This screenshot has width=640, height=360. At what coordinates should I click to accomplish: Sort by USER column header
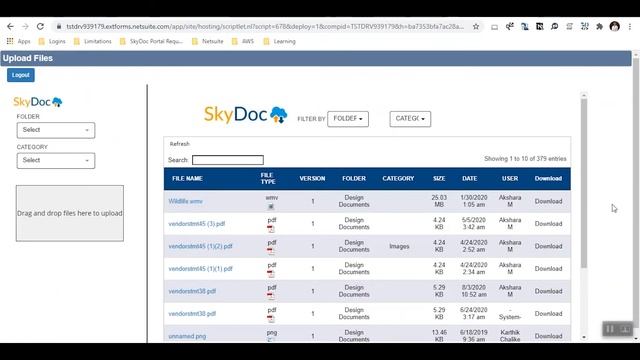(510, 178)
